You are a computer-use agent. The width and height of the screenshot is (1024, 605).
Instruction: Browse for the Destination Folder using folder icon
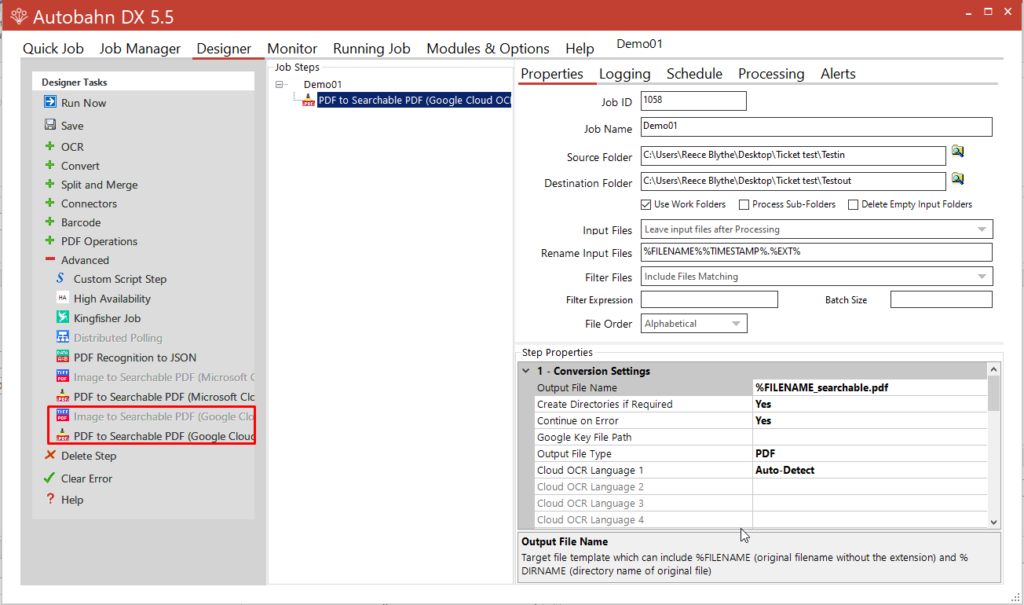point(957,178)
